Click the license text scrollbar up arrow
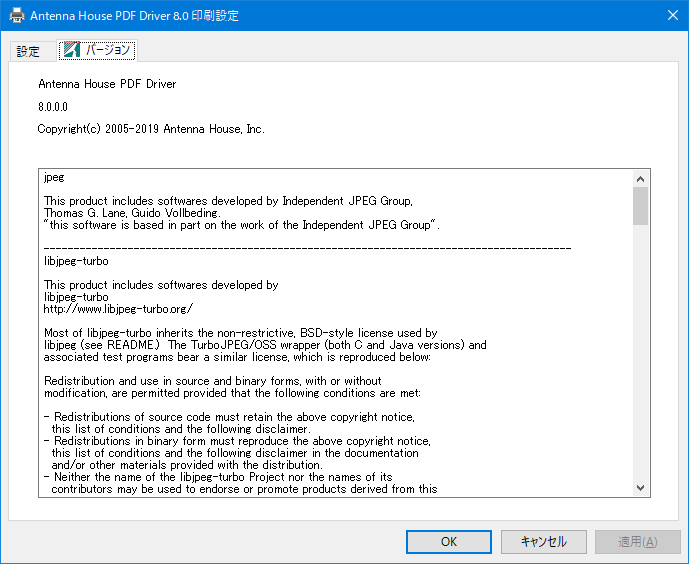The image size is (689, 564). pos(641,178)
